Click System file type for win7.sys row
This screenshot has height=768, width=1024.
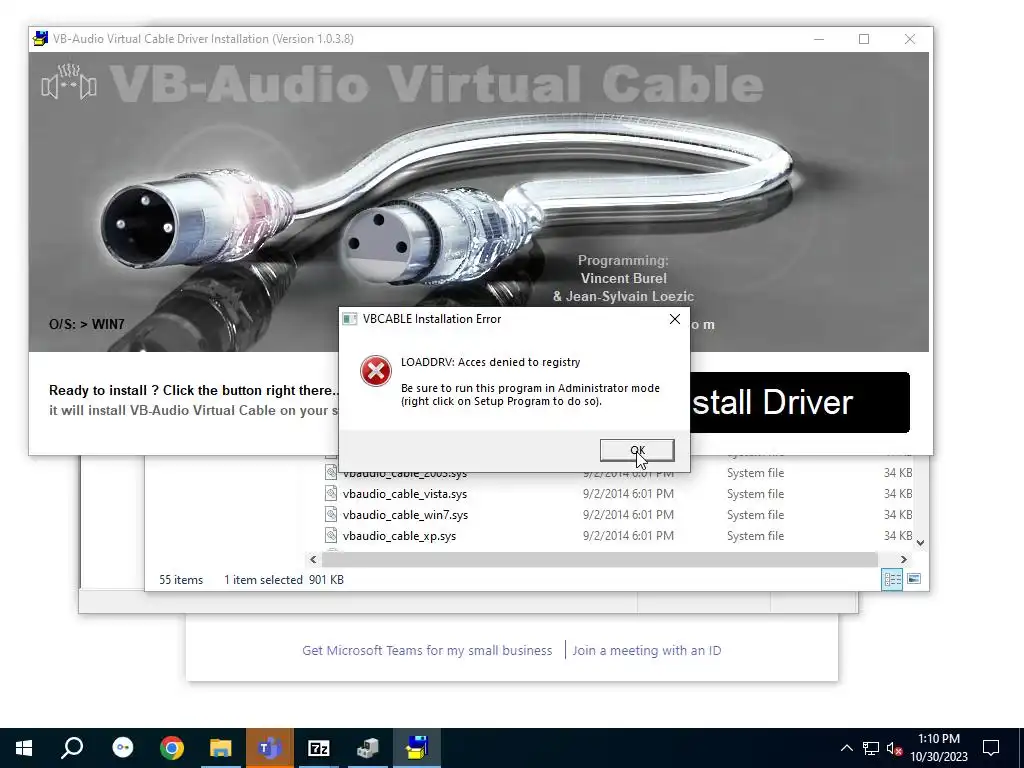click(756, 515)
